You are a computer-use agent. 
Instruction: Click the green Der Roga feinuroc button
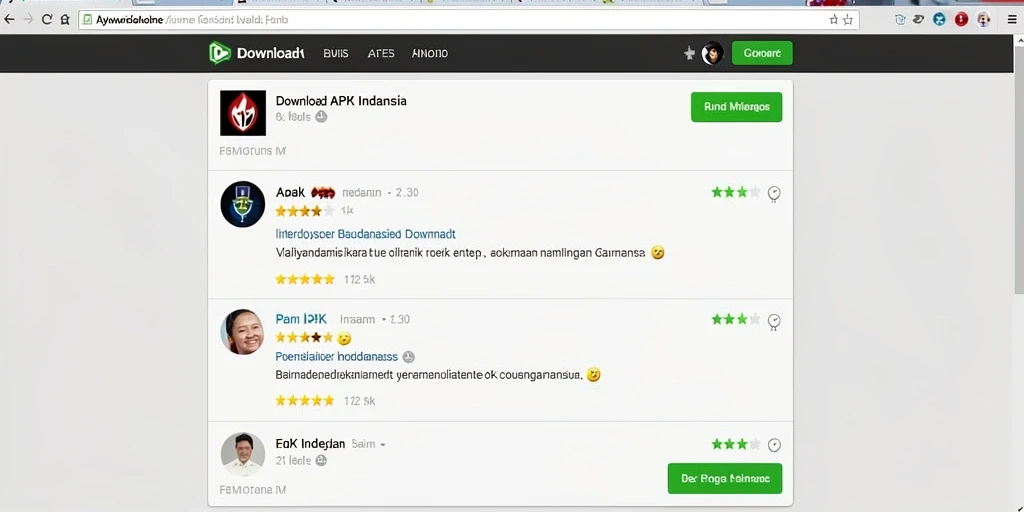pos(725,479)
